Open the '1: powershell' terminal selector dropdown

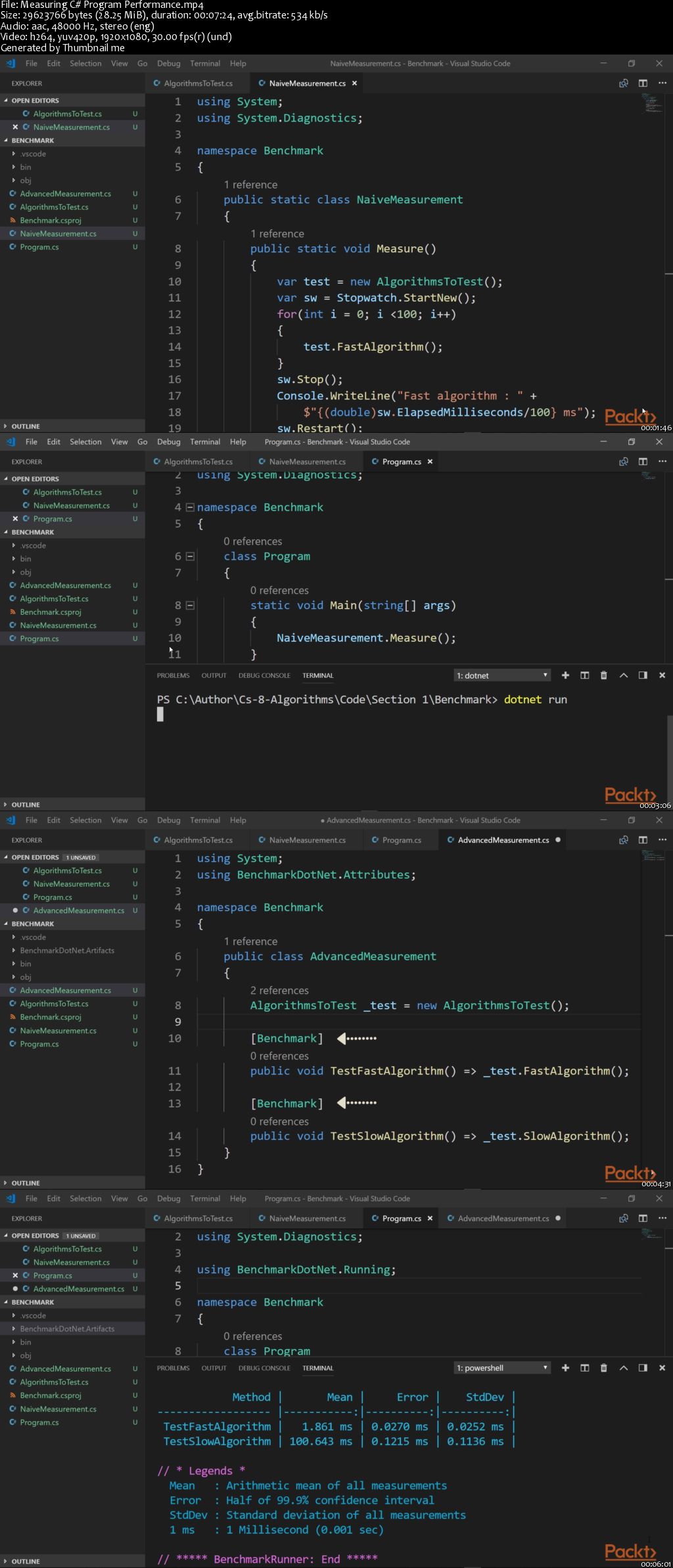(x=502, y=1368)
